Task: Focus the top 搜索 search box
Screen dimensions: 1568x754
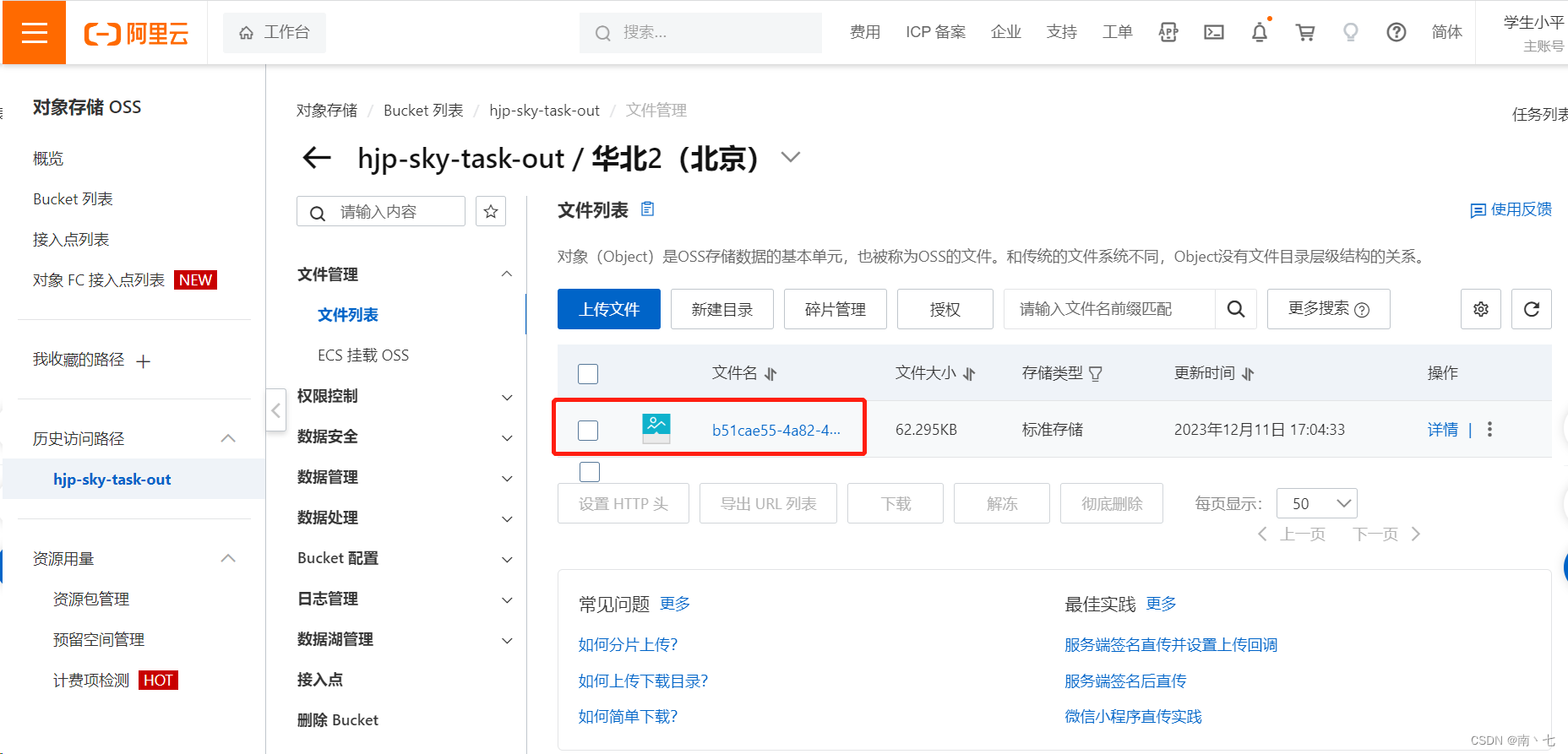Action: [700, 33]
